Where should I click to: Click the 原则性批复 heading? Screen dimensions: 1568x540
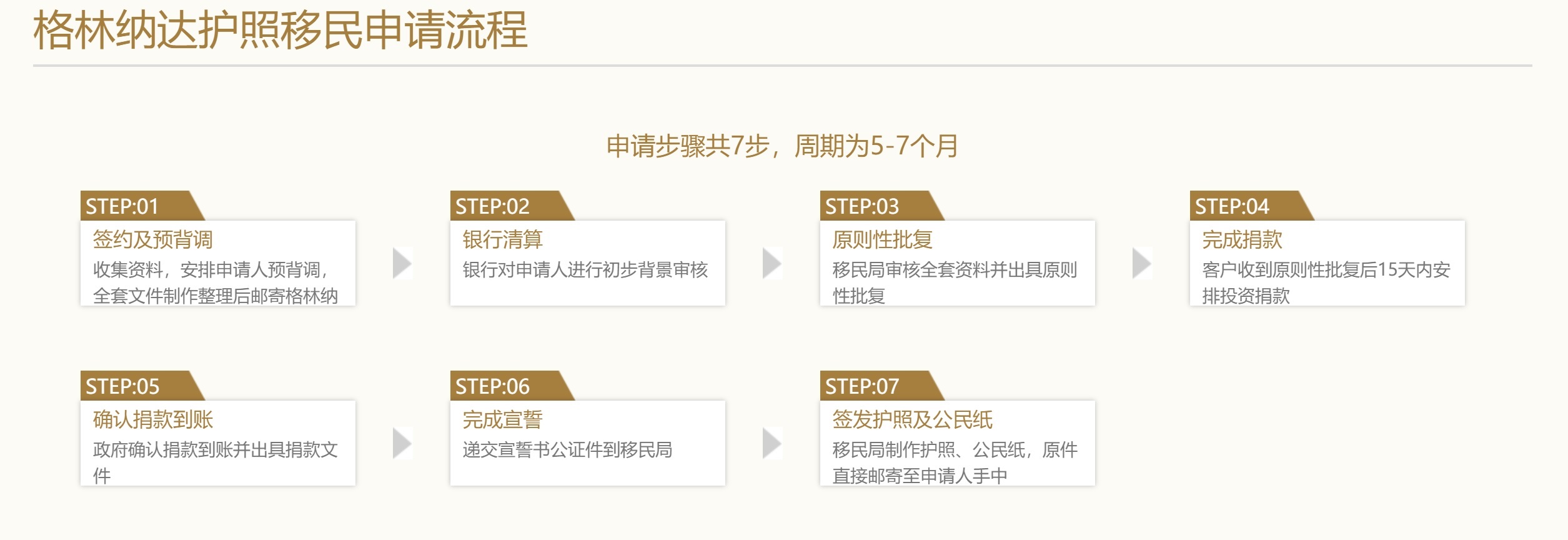(882, 239)
